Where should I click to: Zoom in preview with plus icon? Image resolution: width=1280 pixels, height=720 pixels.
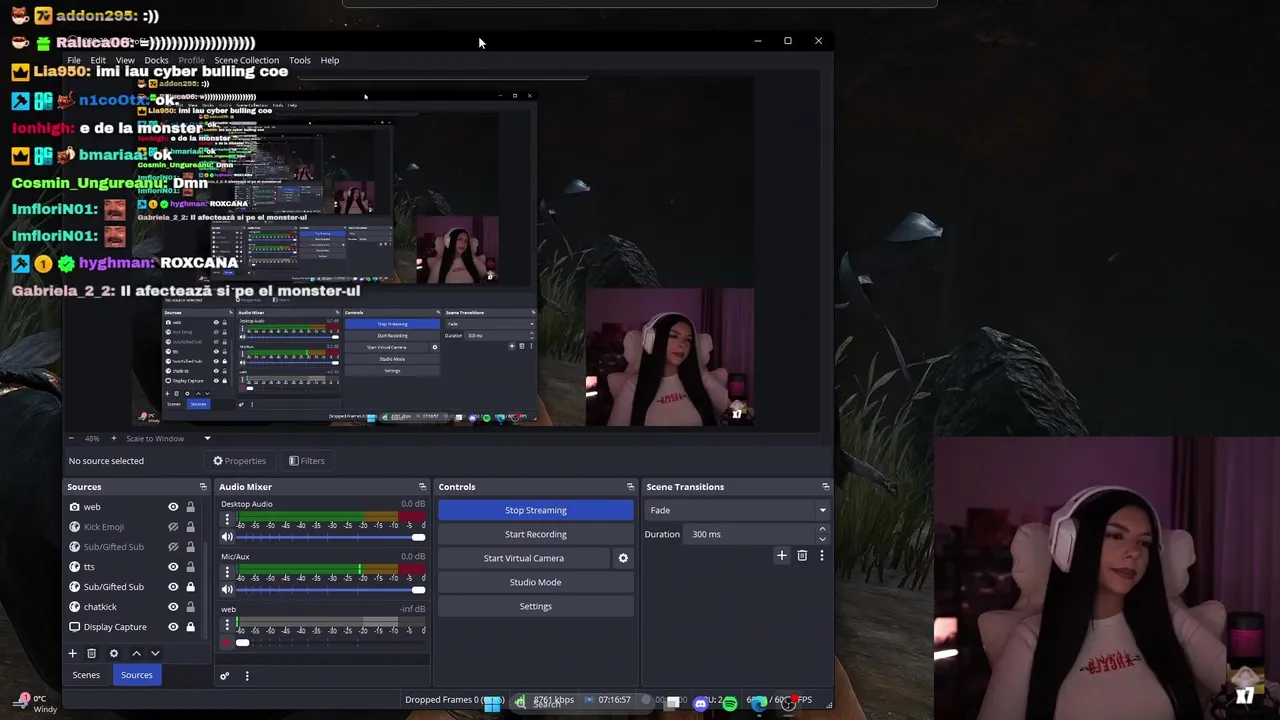pos(113,438)
